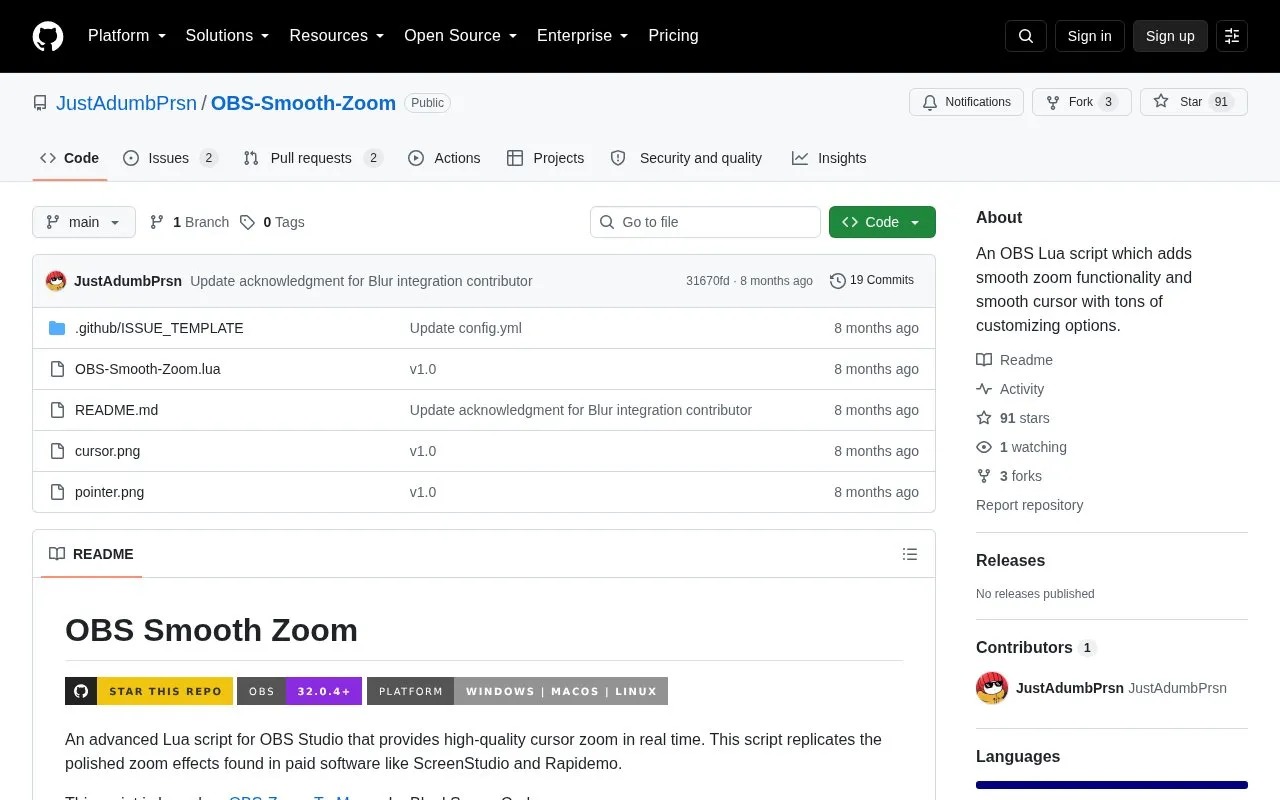Screen dimensions: 1280x800
Task: Expand the Solutions navigation menu
Action: coord(227,36)
